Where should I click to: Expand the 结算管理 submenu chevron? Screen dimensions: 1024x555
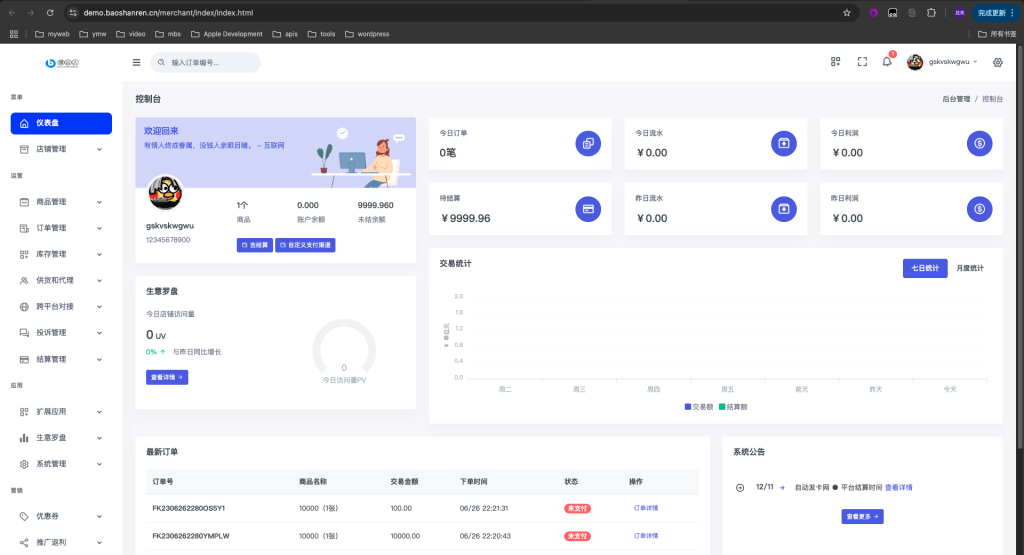99,360
